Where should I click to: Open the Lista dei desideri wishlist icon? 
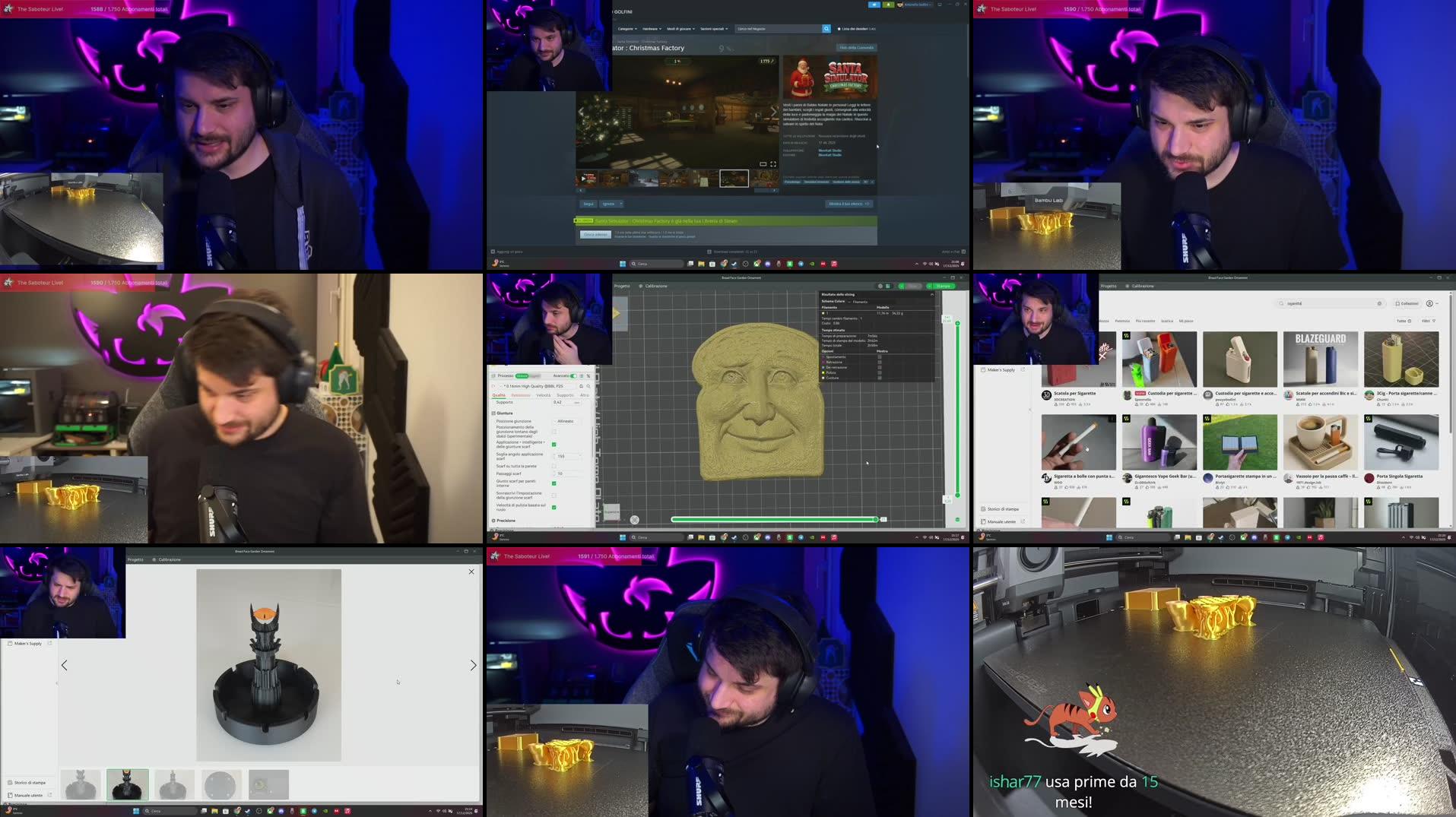[x=839, y=28]
